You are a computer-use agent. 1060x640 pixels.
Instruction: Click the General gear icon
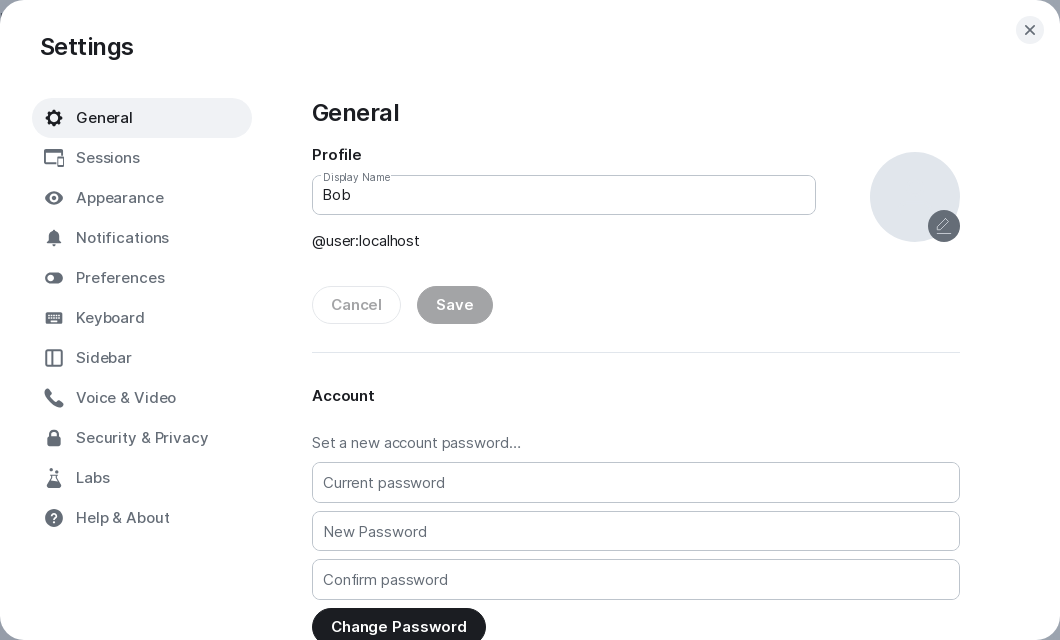(54, 118)
